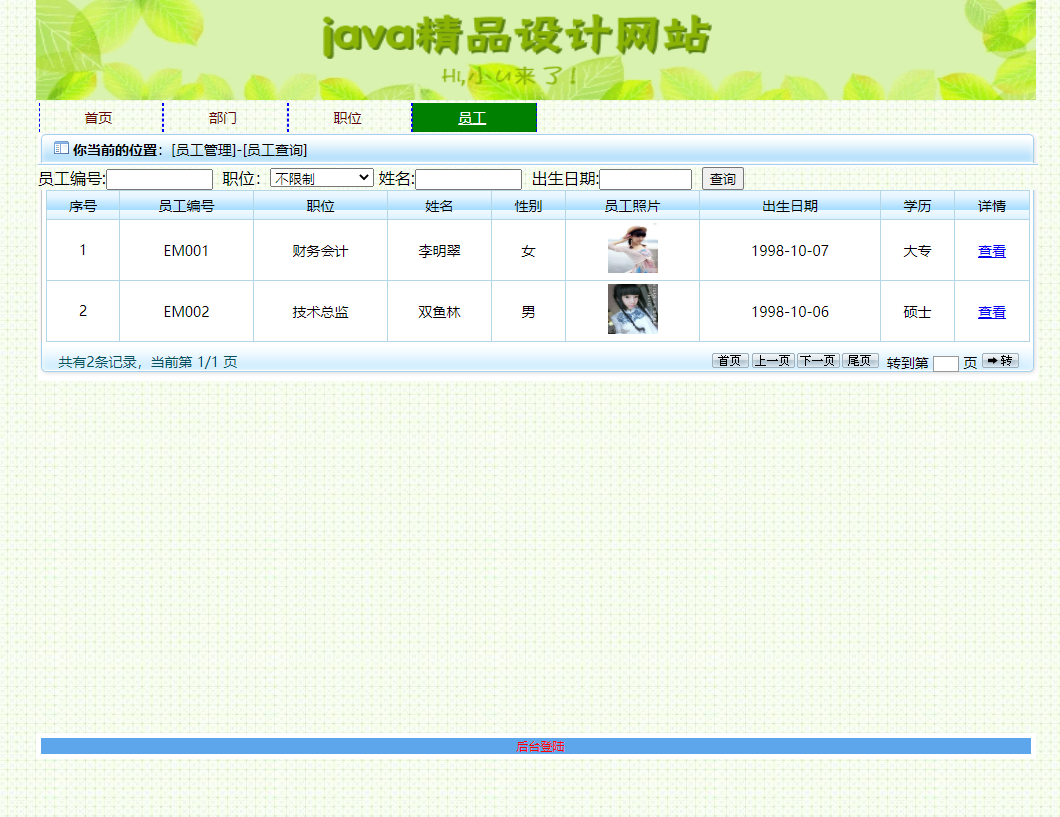Click the 下一页 pagination button
Screen dimensions: 1060x817
817,360
